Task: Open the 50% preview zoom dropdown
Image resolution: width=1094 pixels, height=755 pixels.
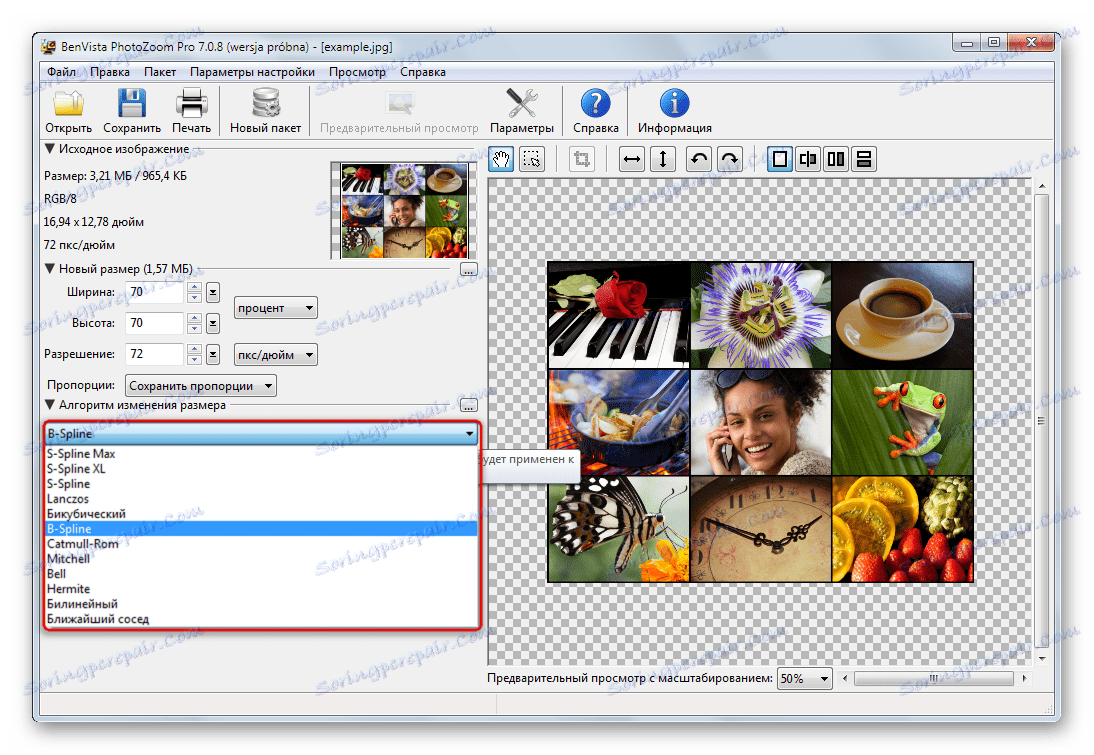Action: click(804, 678)
